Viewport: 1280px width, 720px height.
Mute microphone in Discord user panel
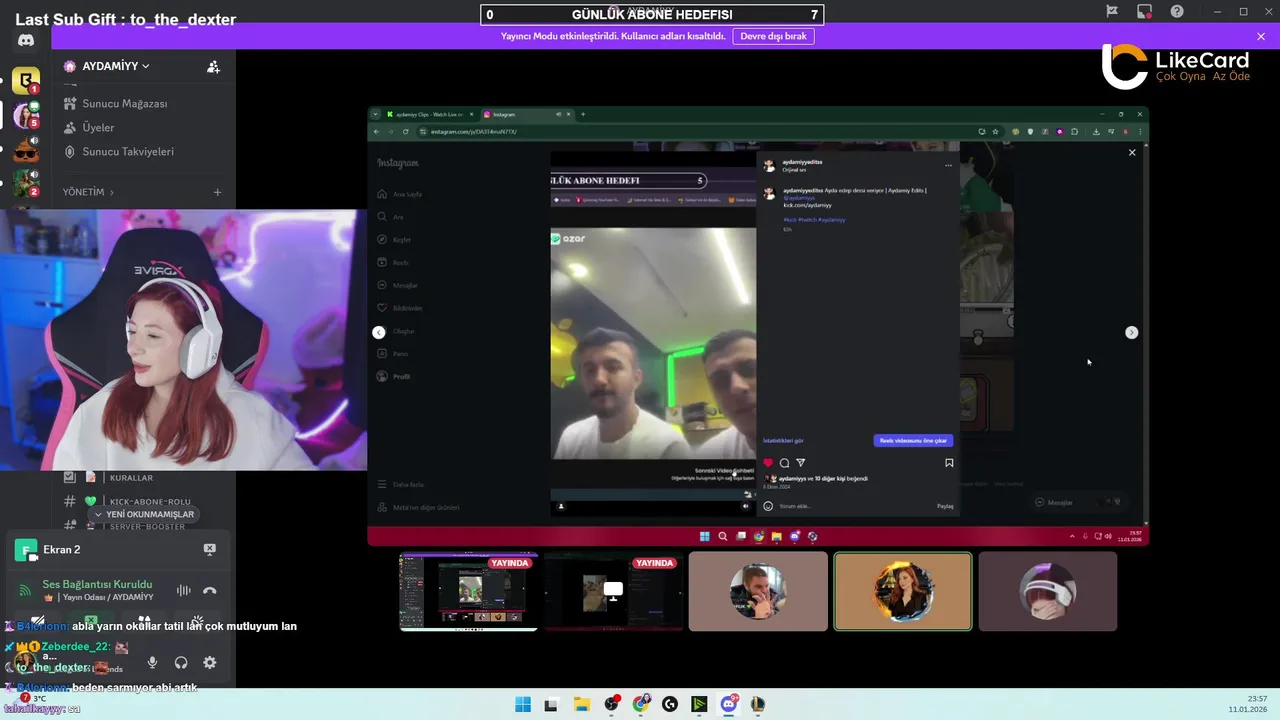[x=152, y=662]
